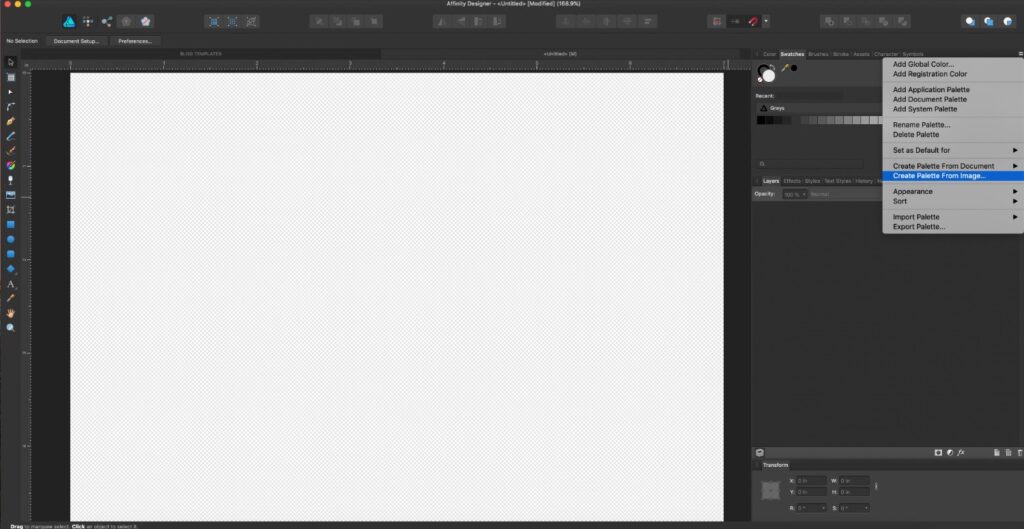Select the Node tool
Screen dimensions: 1024x529
click(10, 92)
